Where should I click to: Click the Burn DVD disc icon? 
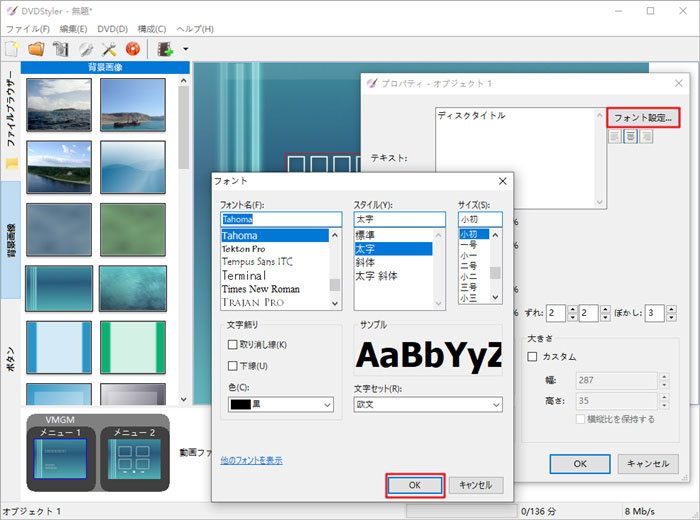pyautogui.click(x=133, y=49)
